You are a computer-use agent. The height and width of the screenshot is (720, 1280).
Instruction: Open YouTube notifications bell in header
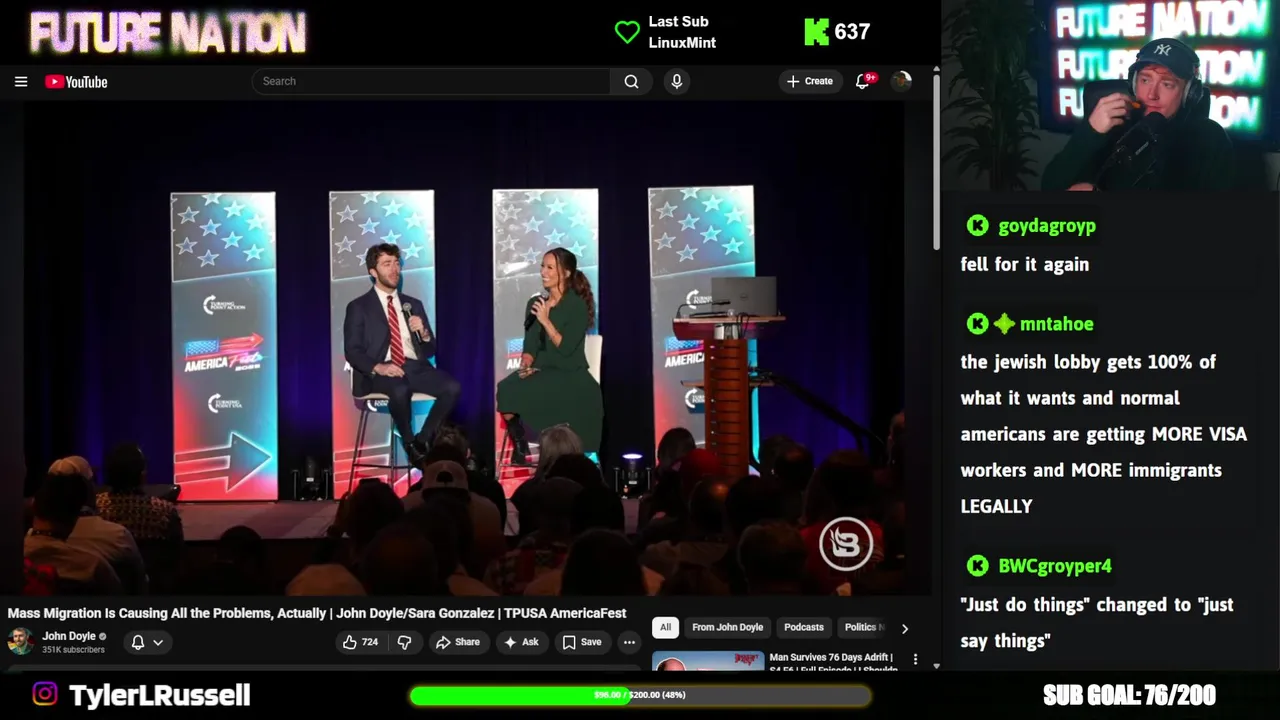(863, 81)
